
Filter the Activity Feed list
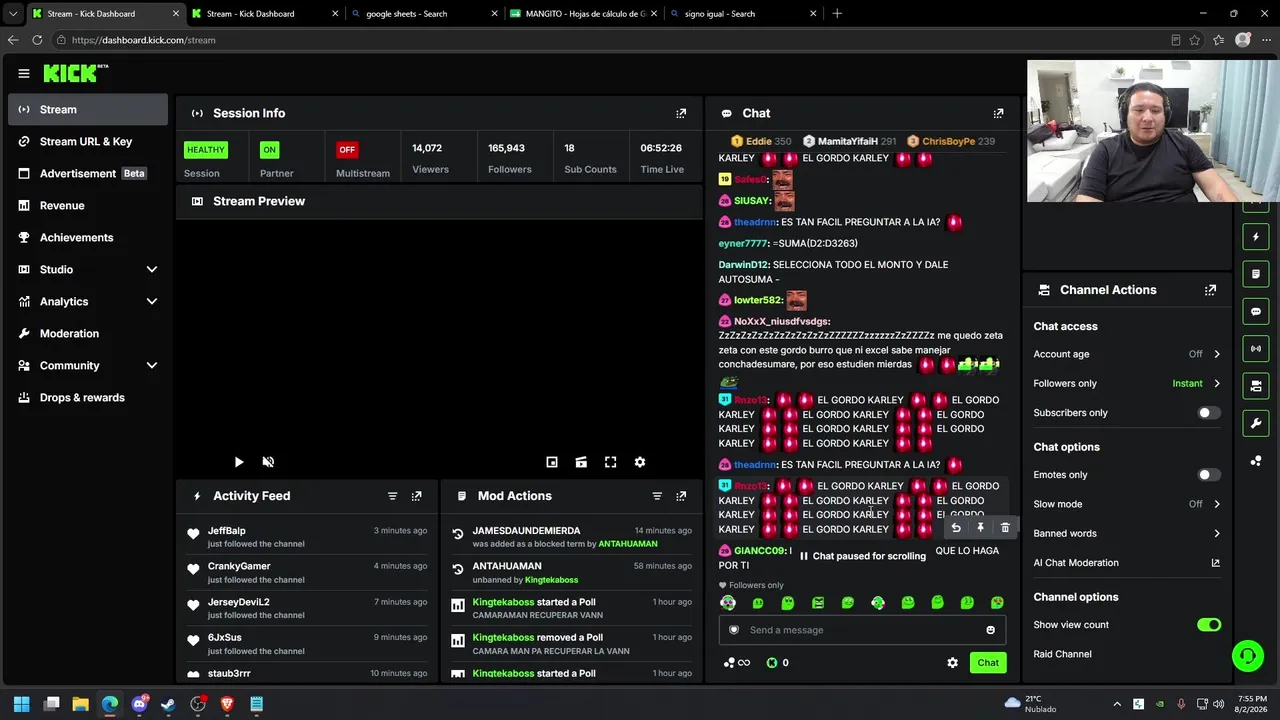[392, 496]
